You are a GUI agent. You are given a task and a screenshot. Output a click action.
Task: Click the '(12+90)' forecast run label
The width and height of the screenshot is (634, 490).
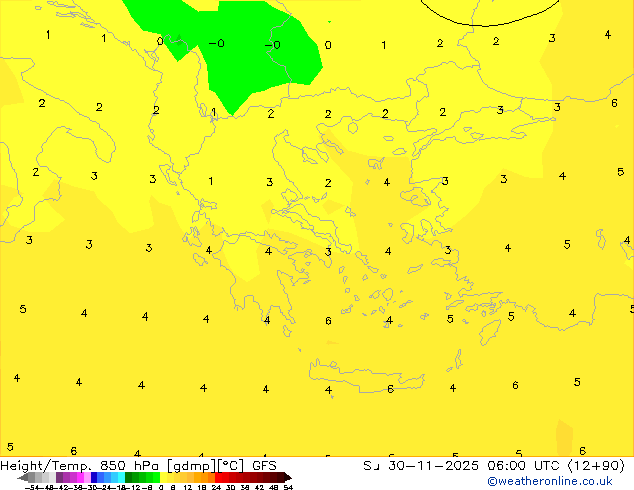[596, 466]
